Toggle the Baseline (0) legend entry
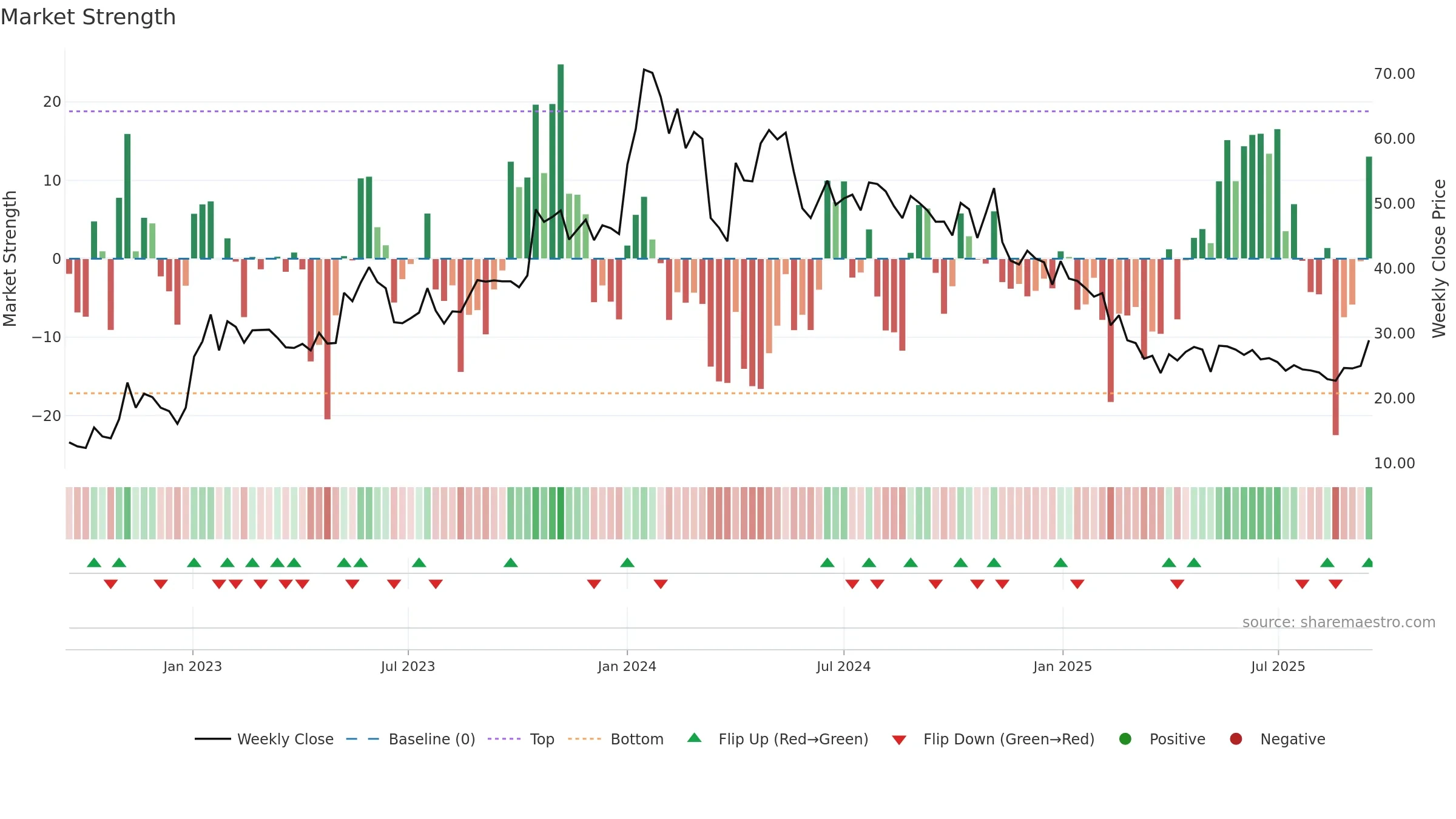 (x=411, y=739)
